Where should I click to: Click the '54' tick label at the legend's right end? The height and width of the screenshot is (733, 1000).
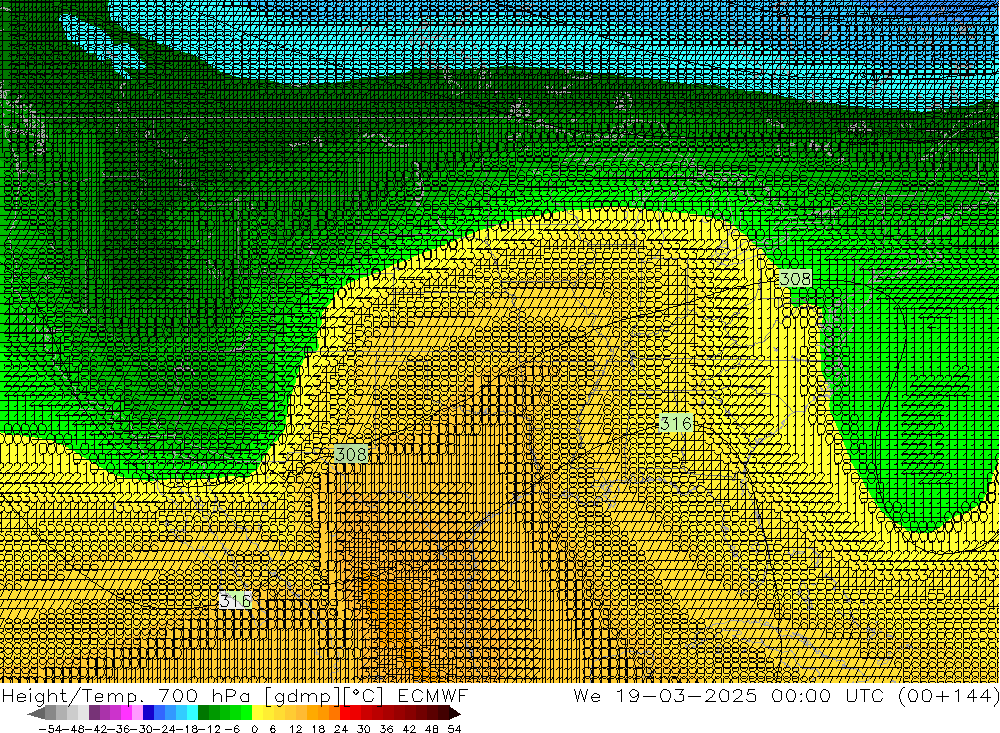pos(454,729)
